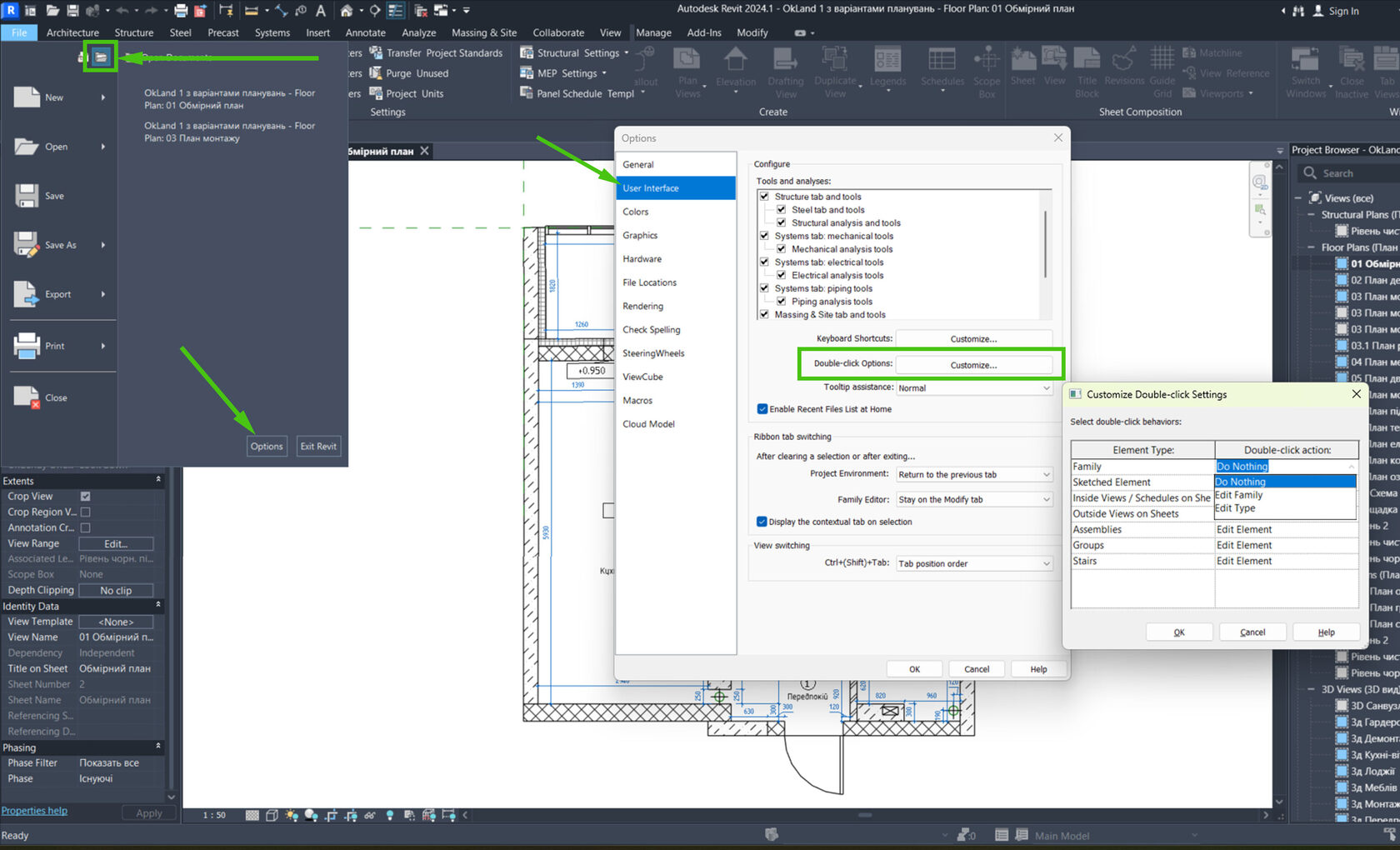The image size is (1400, 850).
Task: Click the Transfer Project Standards icon
Action: (x=376, y=52)
